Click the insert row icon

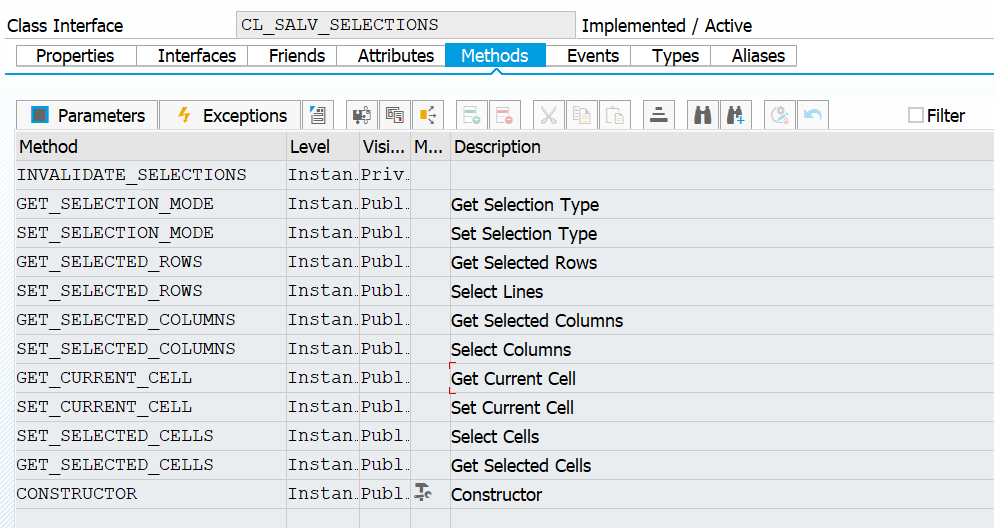click(x=472, y=115)
